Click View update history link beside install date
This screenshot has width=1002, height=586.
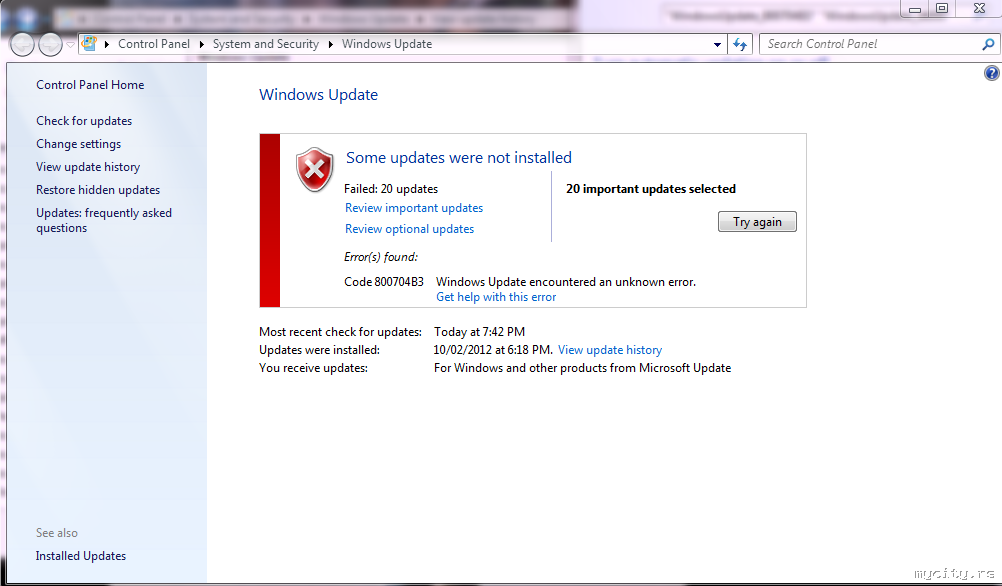pyautogui.click(x=610, y=350)
